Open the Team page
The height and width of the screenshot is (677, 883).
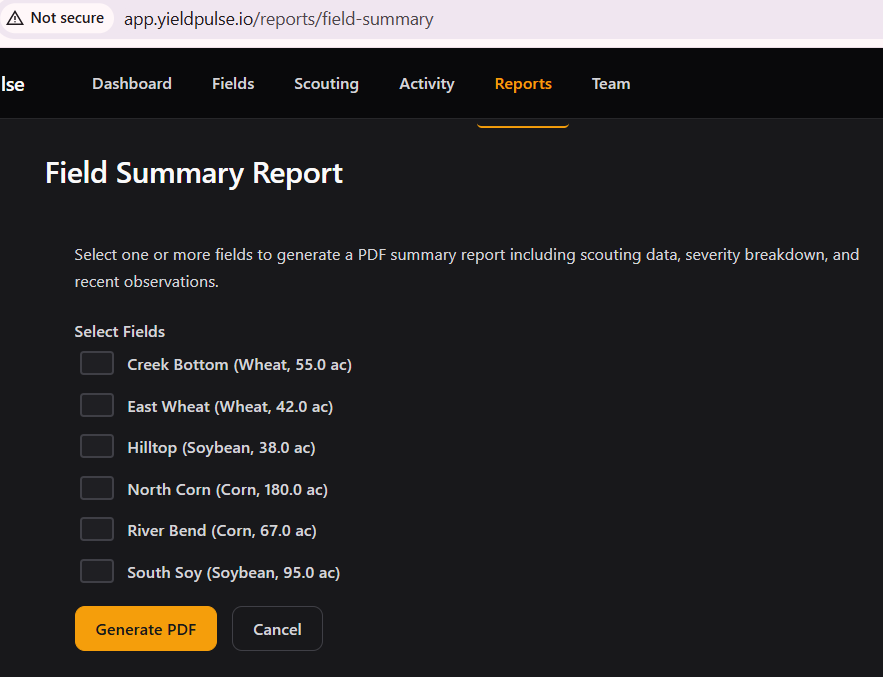click(x=611, y=84)
